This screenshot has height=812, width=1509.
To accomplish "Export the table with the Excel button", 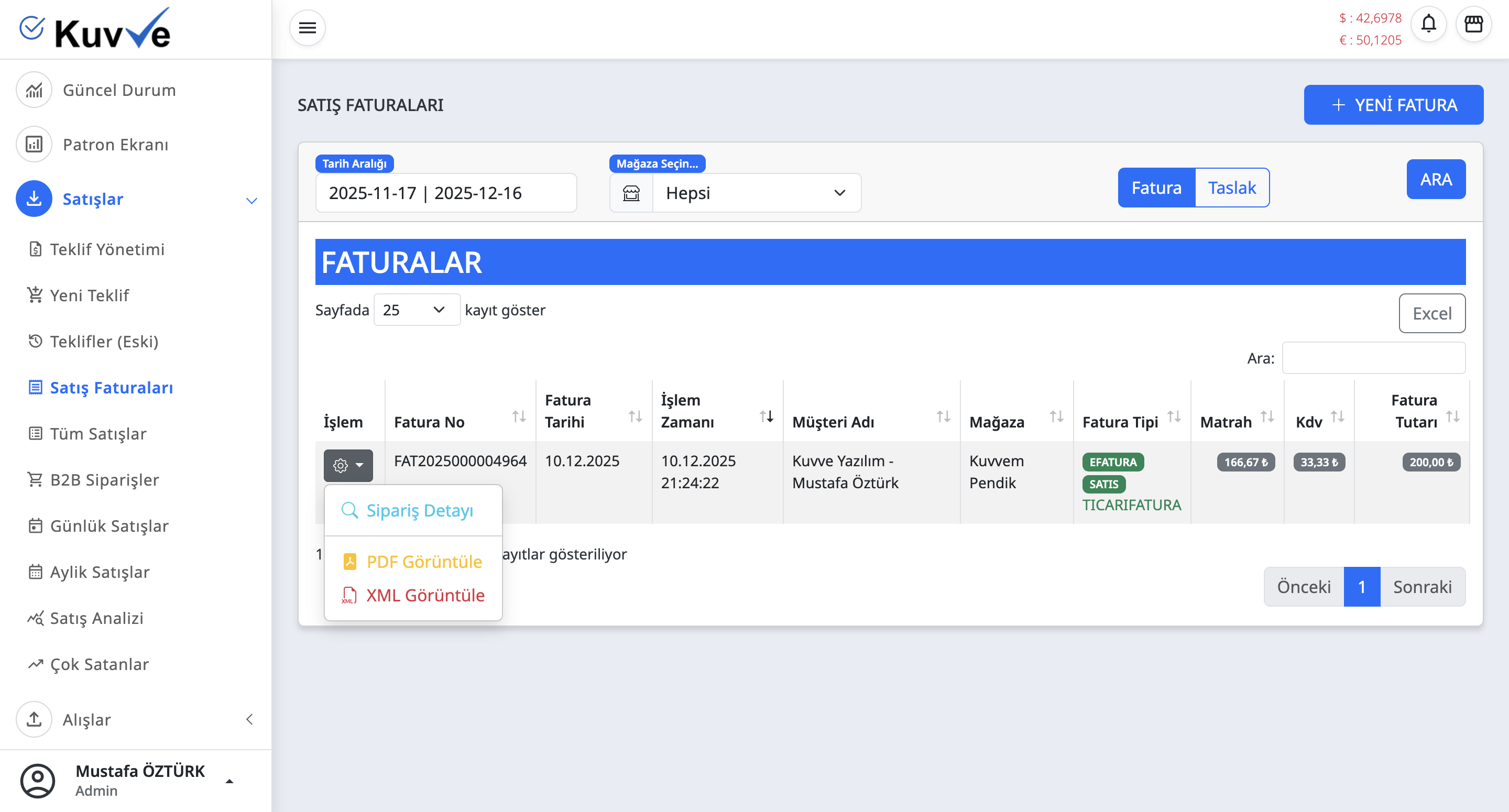I will [x=1431, y=313].
